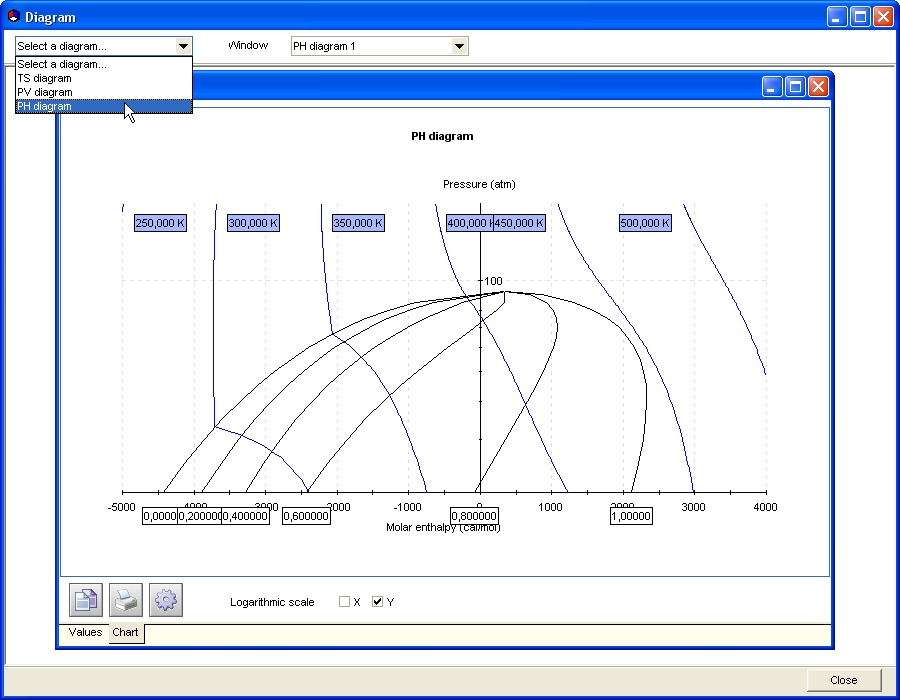Switch to the Chart tab
Viewport: 900px width, 700px height.
[x=125, y=632]
